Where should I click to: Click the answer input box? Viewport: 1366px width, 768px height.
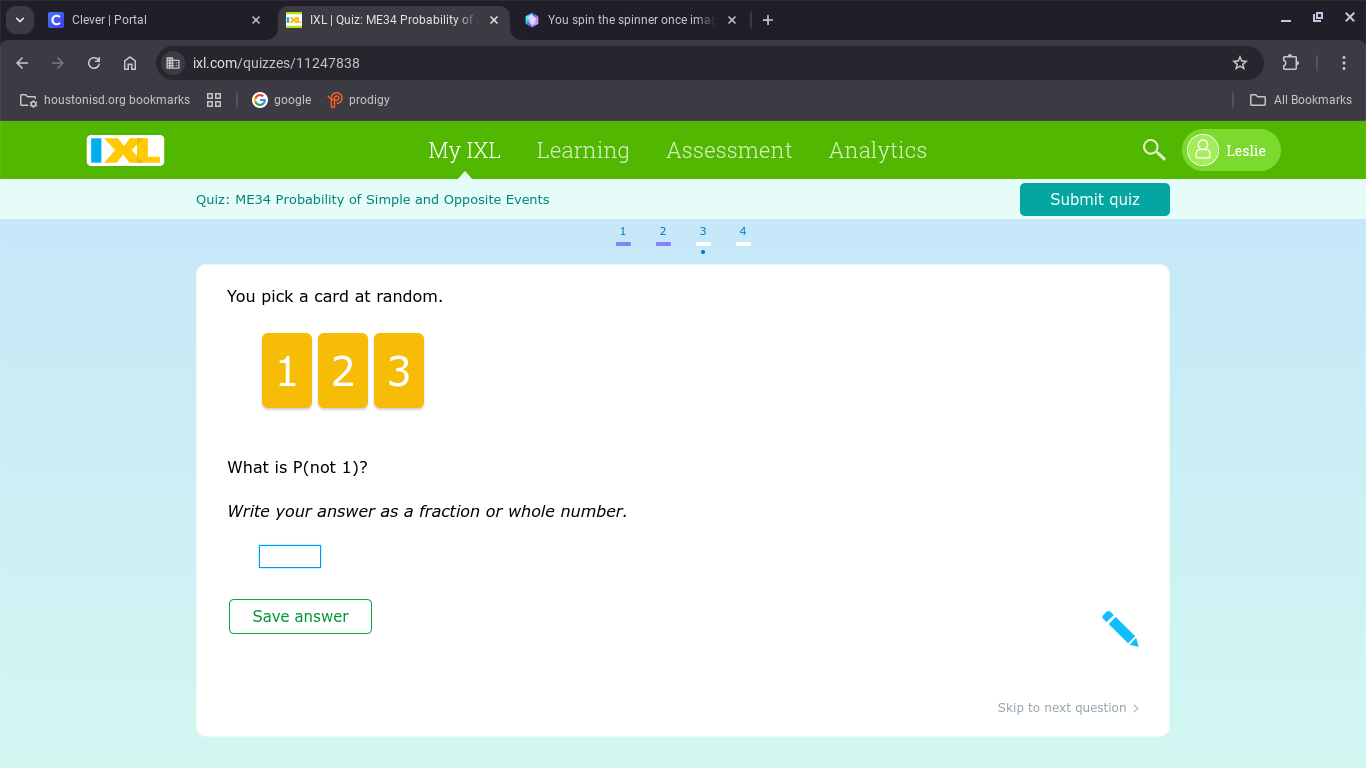point(290,556)
